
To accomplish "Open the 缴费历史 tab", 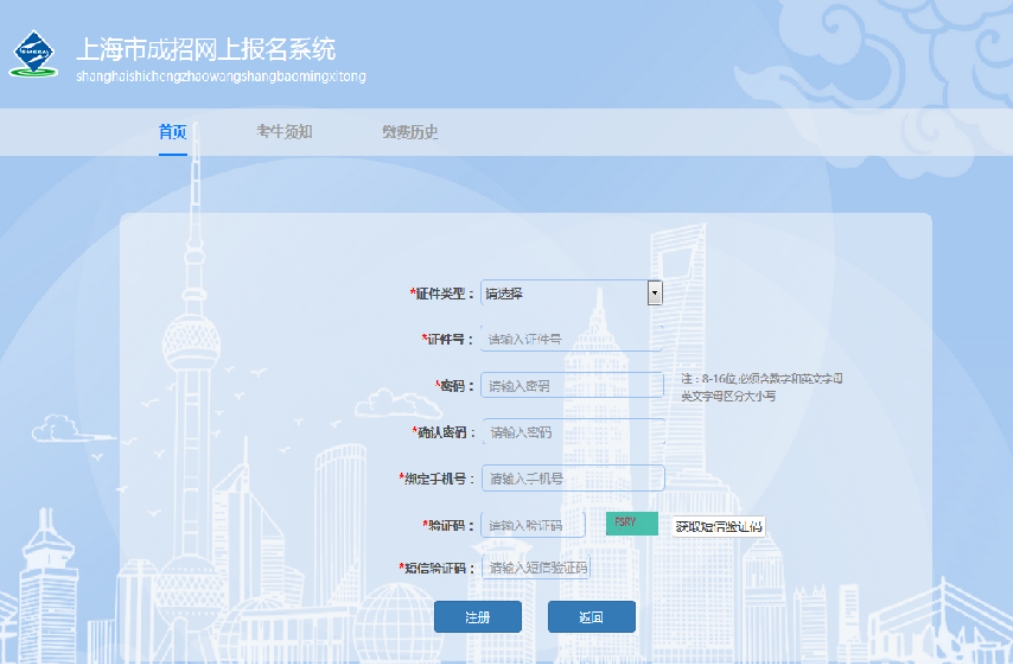I will click(x=410, y=132).
